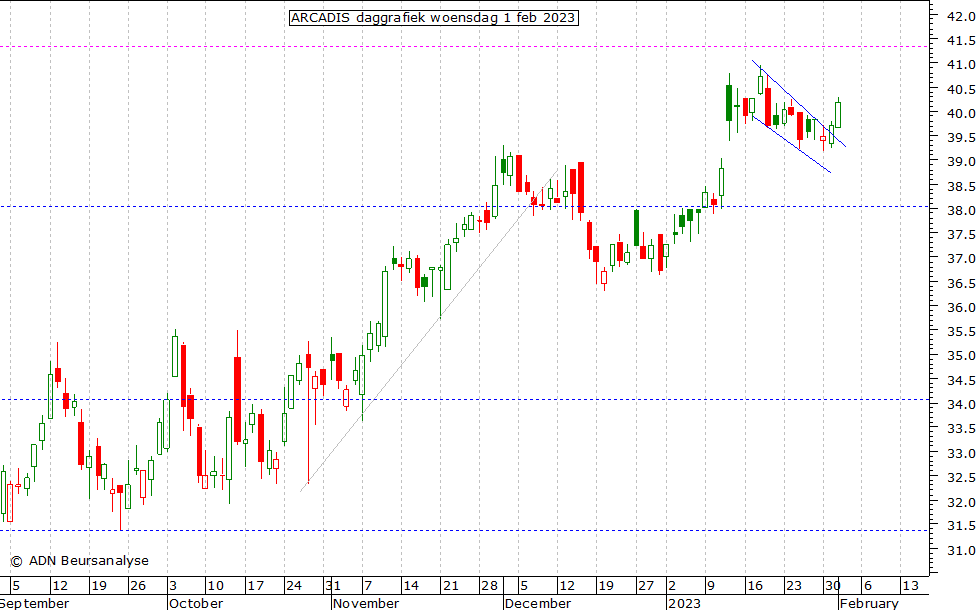This screenshot has width=980, height=610.
Task: Select the 38.5 price axis label
Action: click(961, 186)
